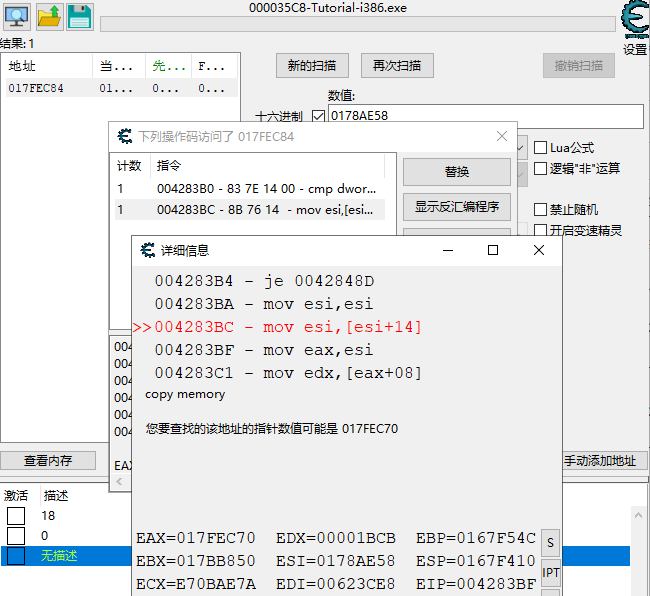Screen dimensions: 650x596
Task: Select opcode row 004283BC mov esi
Action: pos(250,209)
